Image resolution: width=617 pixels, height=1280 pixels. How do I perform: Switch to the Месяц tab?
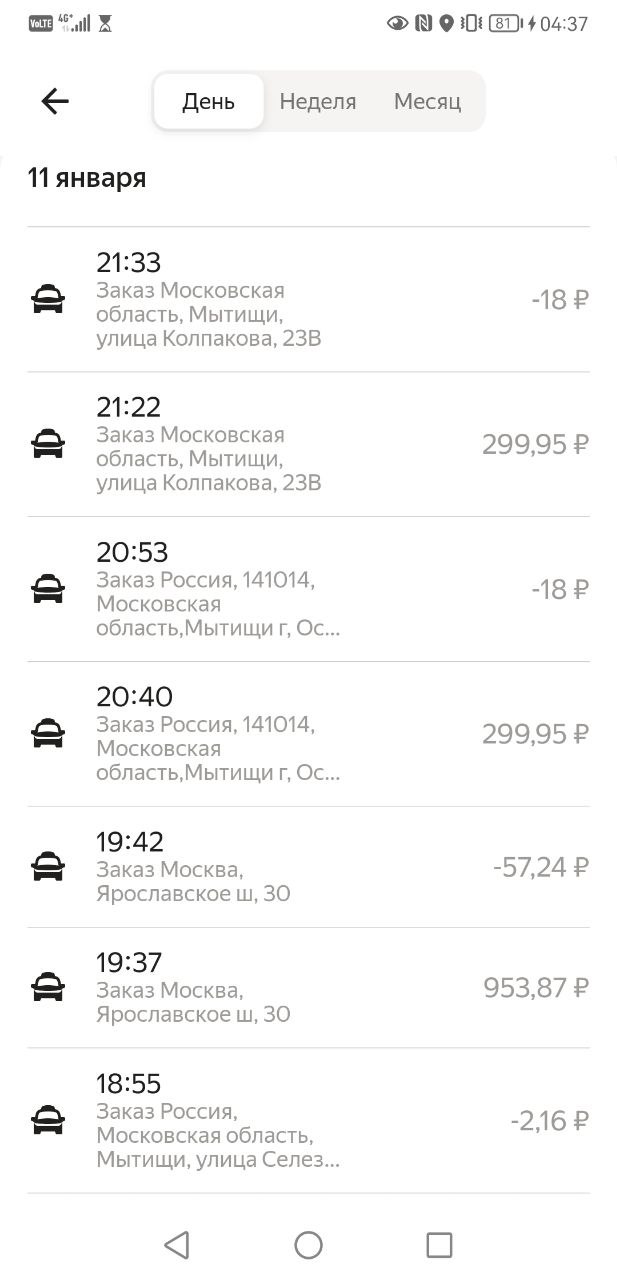pyautogui.click(x=427, y=101)
